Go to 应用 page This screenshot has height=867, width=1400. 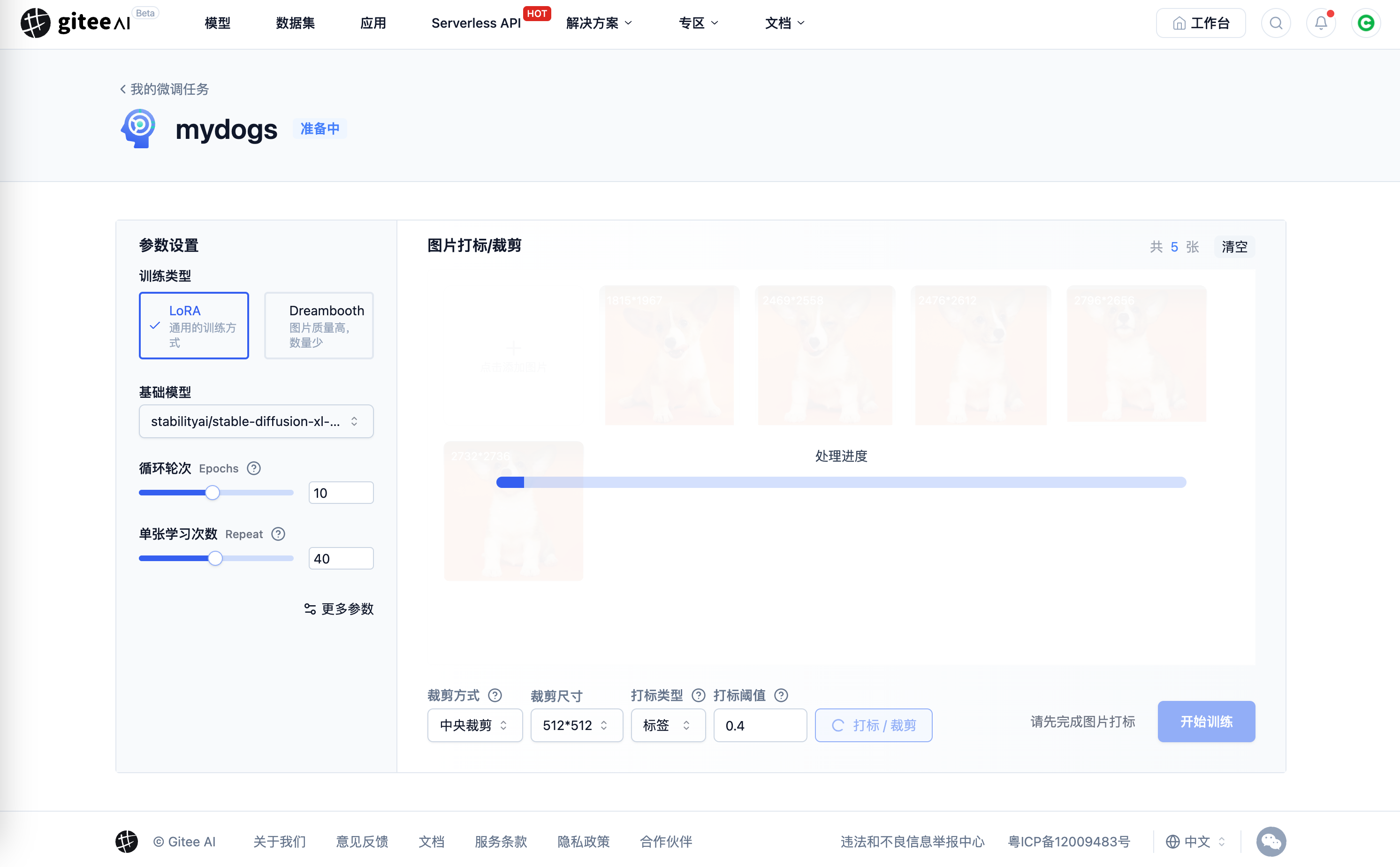(373, 23)
